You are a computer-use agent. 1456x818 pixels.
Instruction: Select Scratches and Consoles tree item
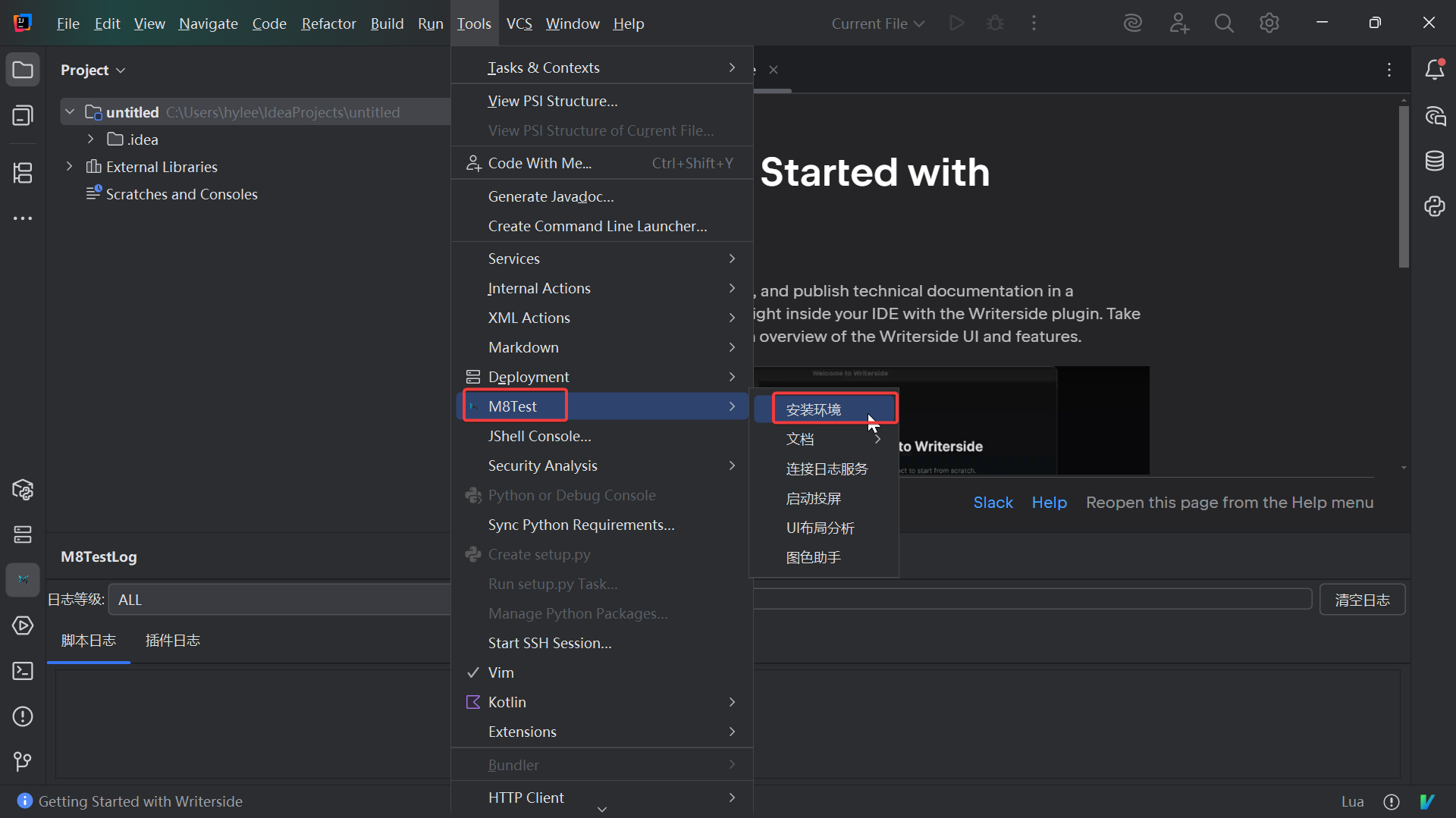[182, 194]
